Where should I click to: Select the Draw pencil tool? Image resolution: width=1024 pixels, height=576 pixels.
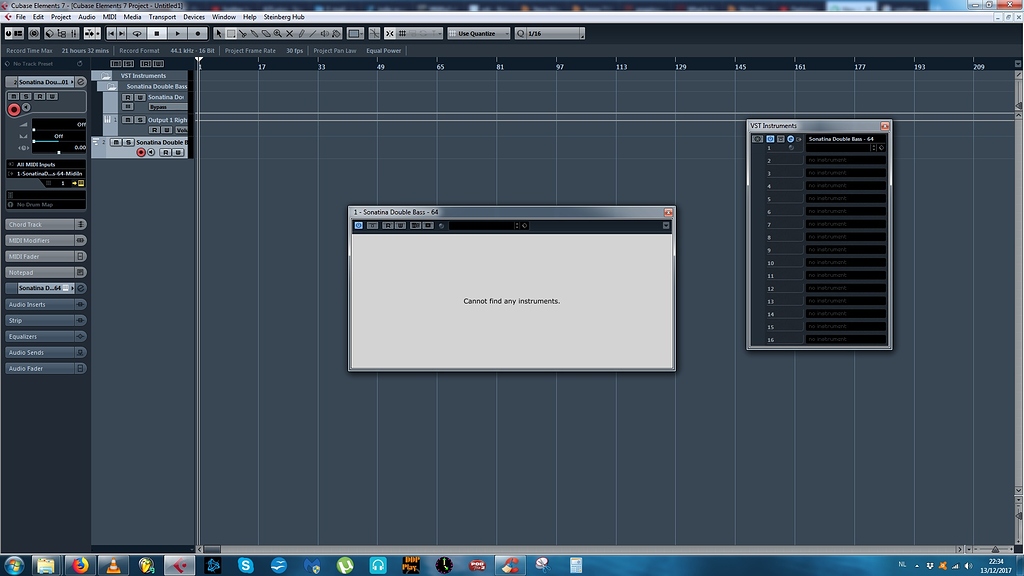click(x=301, y=33)
